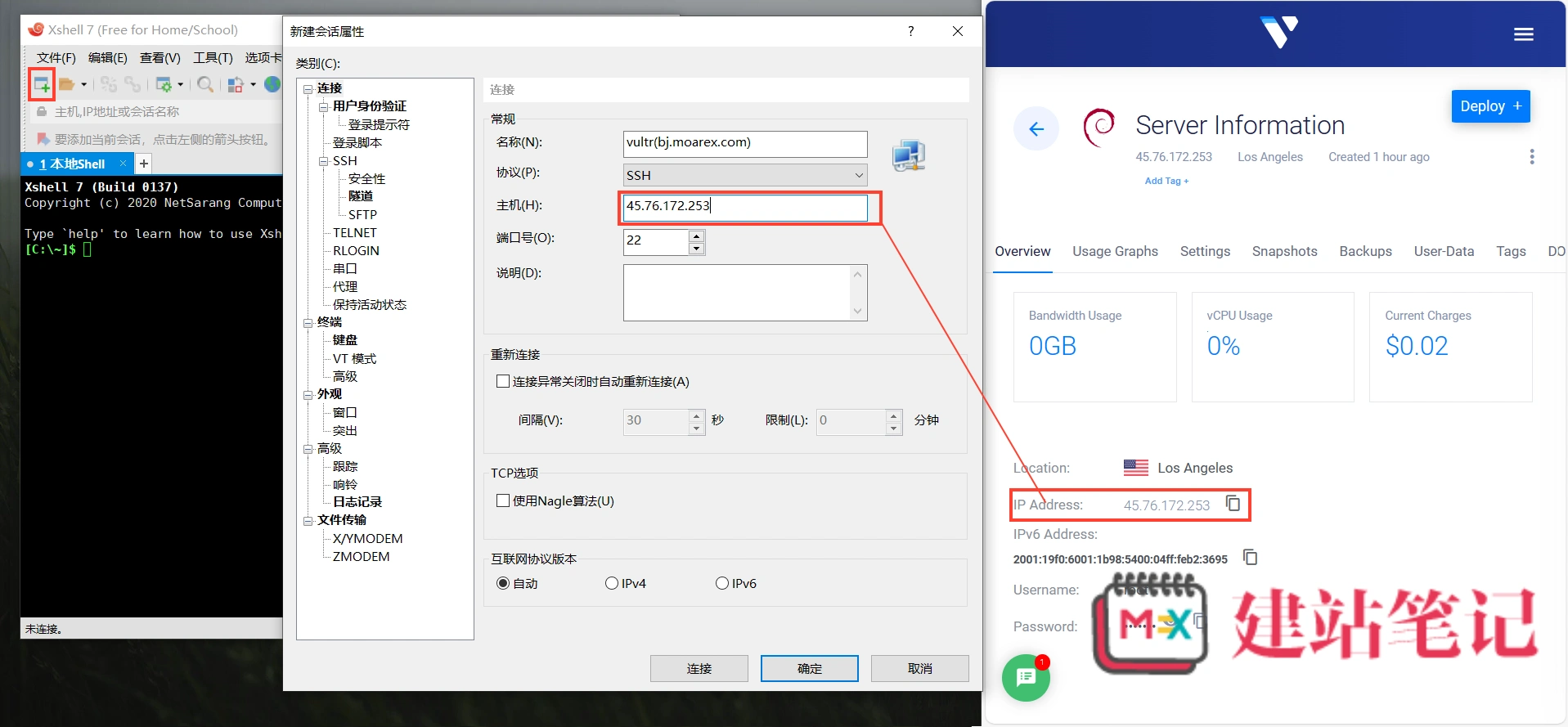Click the add-session bookmark arrow icon

coord(43,139)
